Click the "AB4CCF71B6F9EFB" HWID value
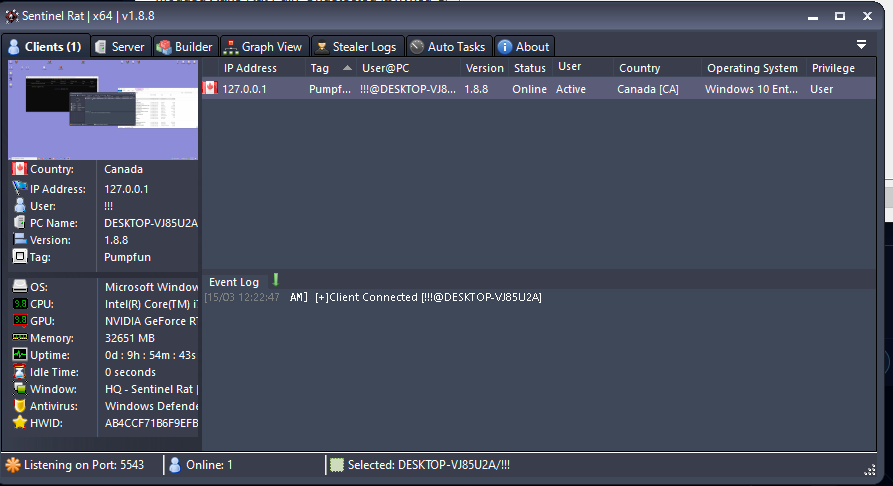The height and width of the screenshot is (486, 893). 151,423
